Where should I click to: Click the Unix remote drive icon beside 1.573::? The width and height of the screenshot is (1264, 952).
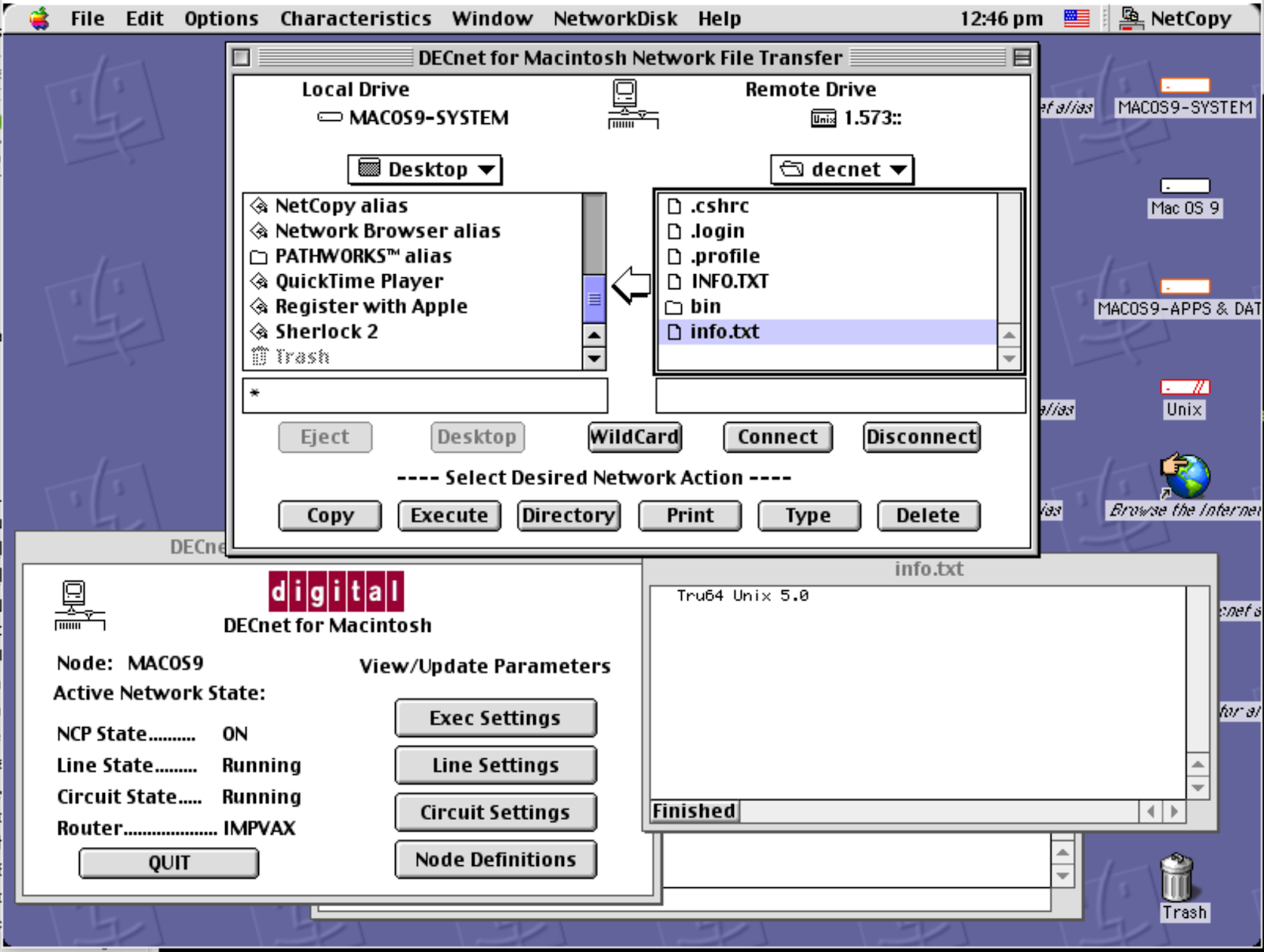(823, 118)
